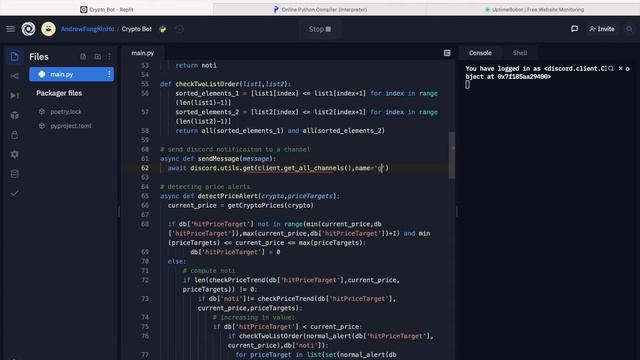Screen dimensions: 640x360
Task: Switch to the Online Python Compiler browser tab
Action: tap(320, 9)
